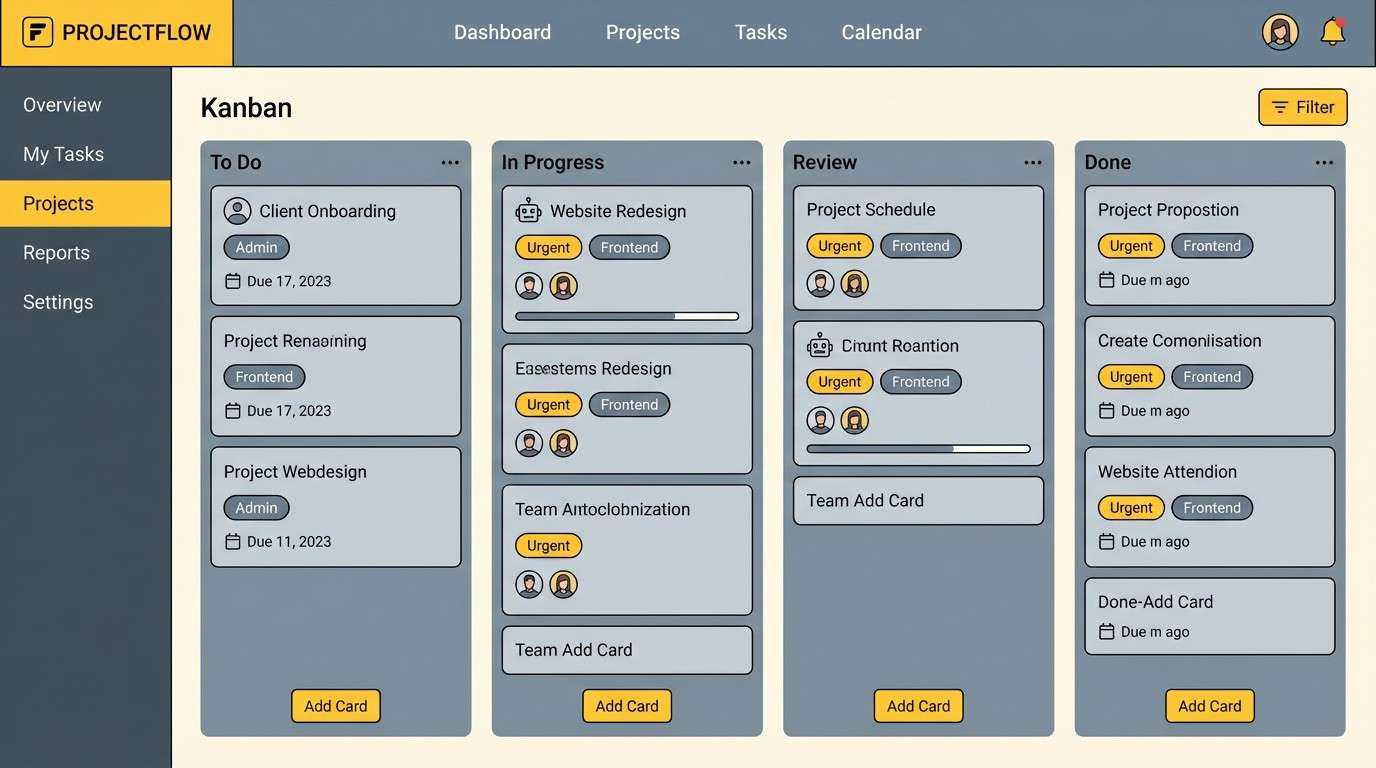Click your profile avatar in the top bar
Viewport: 1376px width, 768px height.
pos(1280,31)
